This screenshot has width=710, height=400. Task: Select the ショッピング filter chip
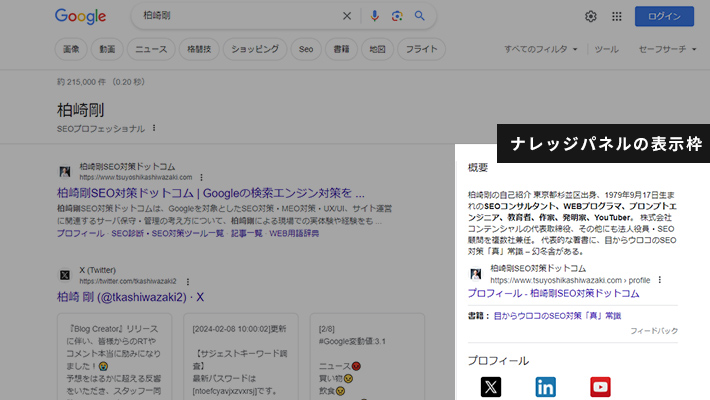255,49
